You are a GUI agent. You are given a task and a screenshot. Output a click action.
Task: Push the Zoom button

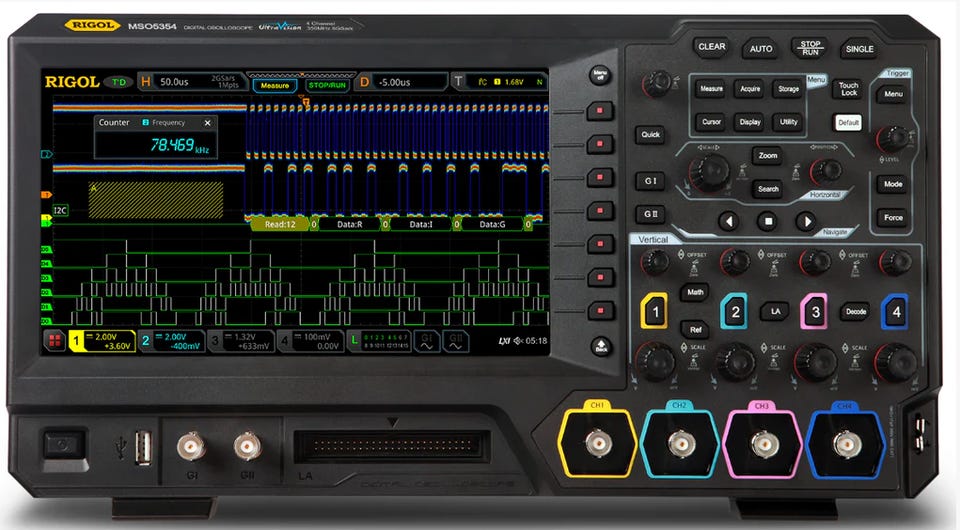coord(768,155)
